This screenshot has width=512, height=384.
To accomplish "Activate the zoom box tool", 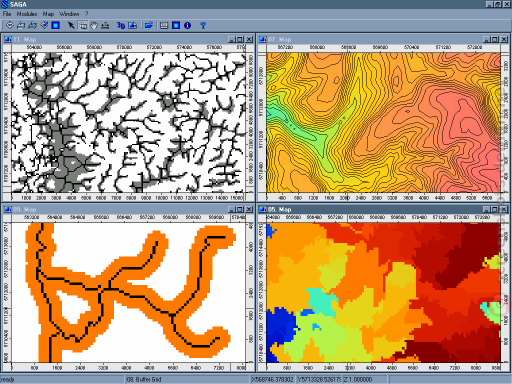I will [82, 25].
